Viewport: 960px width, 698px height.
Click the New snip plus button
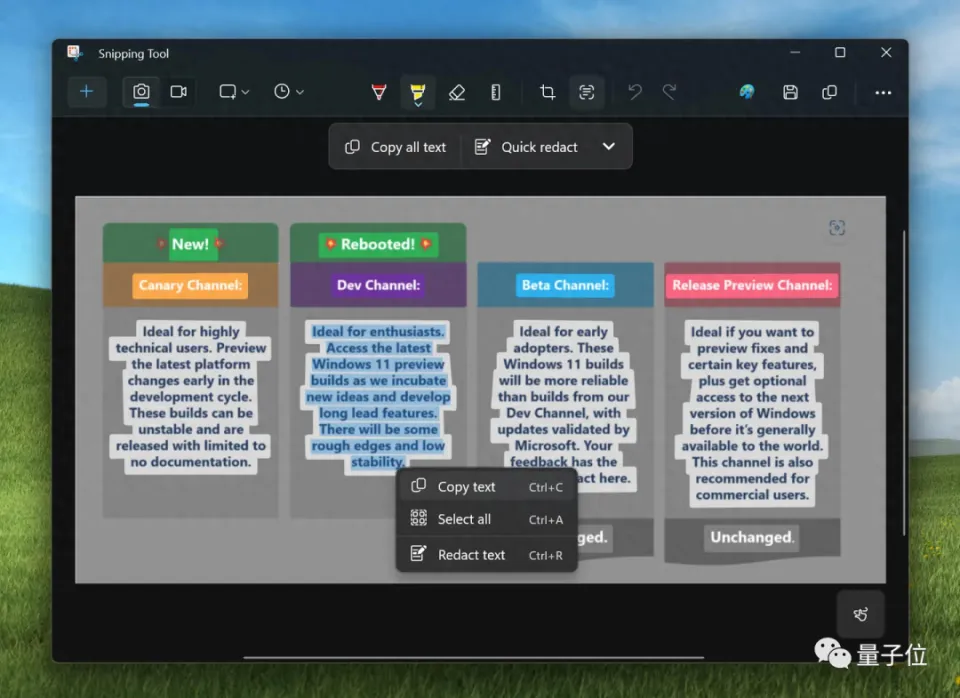87,92
